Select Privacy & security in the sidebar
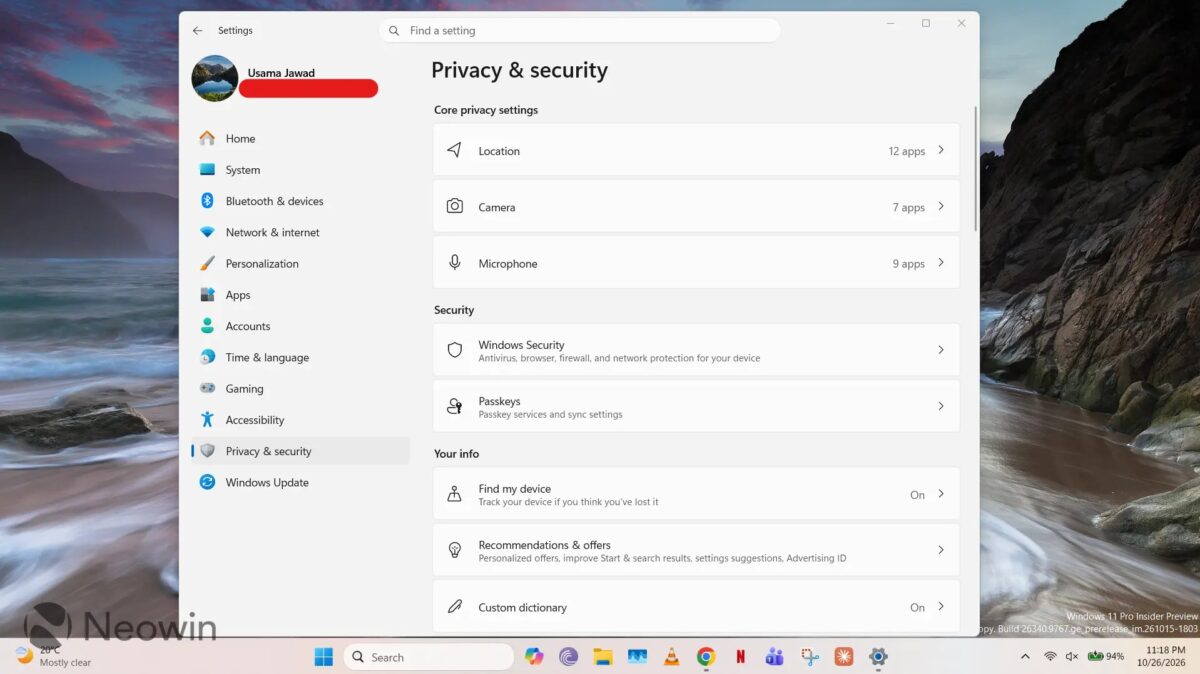Viewport: 1200px width, 674px height. (x=300, y=451)
